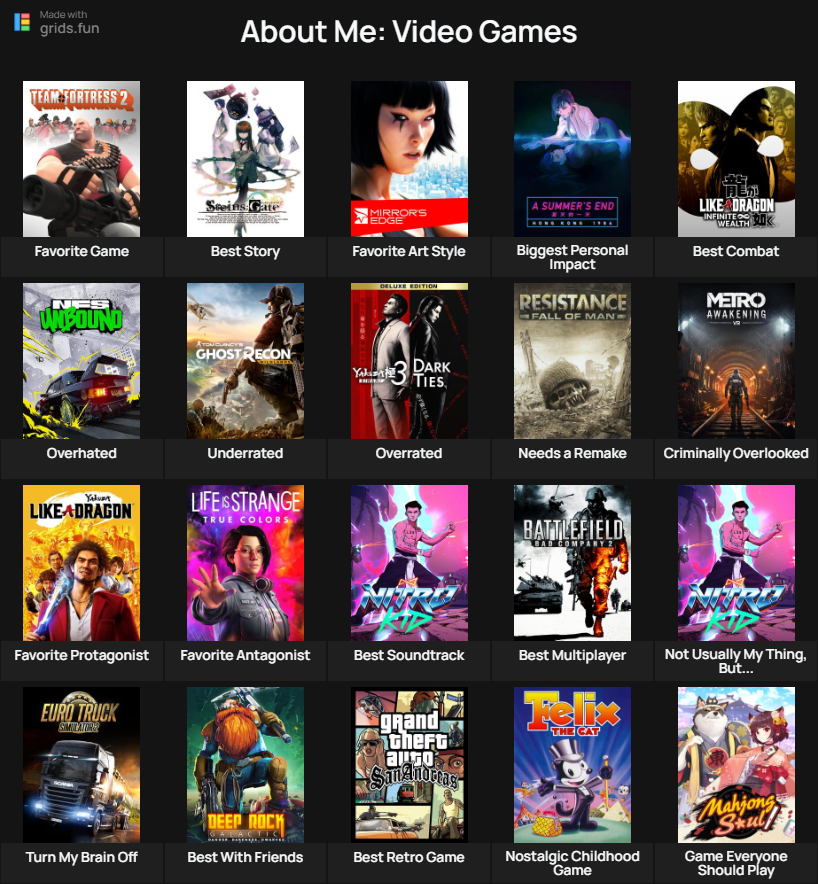This screenshot has height=884, width=818.
Task: Click Nitro Kid cover in Not Usually My Thing cell
Action: pos(736,563)
